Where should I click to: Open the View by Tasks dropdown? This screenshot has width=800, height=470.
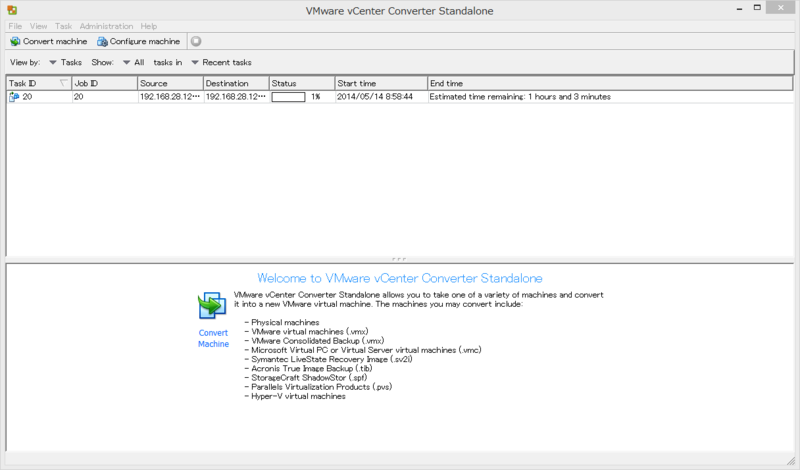pyautogui.click(x=65, y=62)
